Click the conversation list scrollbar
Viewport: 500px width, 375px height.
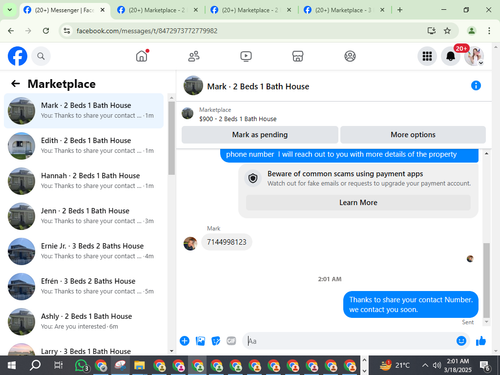click(172, 138)
